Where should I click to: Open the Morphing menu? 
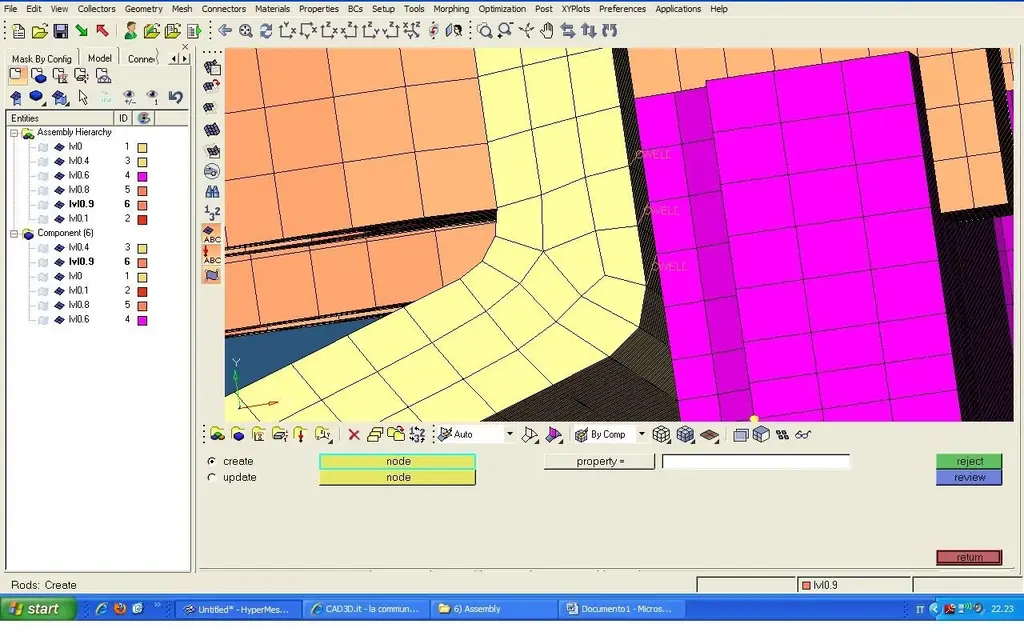(451, 9)
